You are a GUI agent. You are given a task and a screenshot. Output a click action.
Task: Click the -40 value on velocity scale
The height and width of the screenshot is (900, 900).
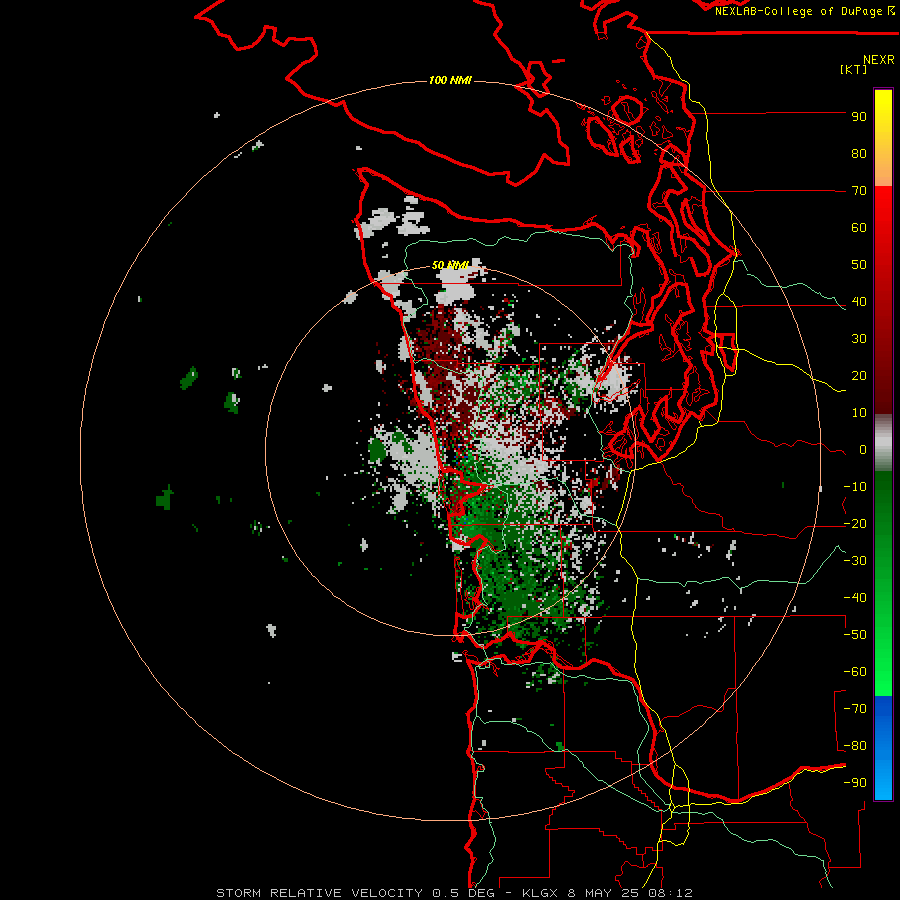[x=855, y=598]
